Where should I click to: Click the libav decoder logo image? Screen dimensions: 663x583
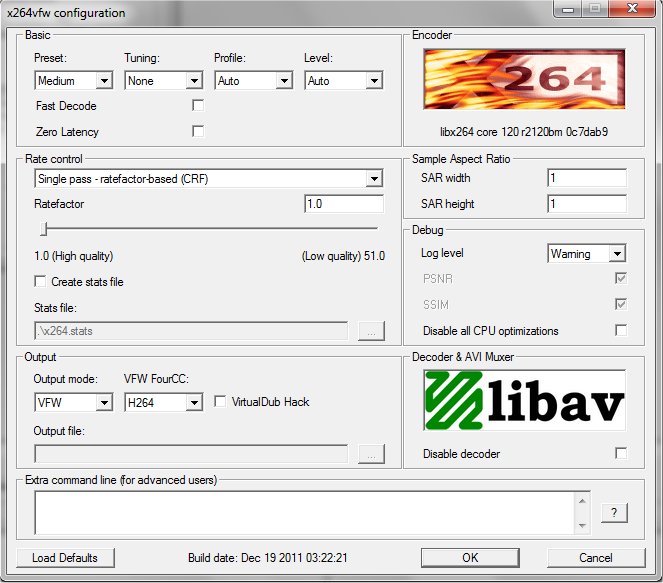tap(524, 400)
